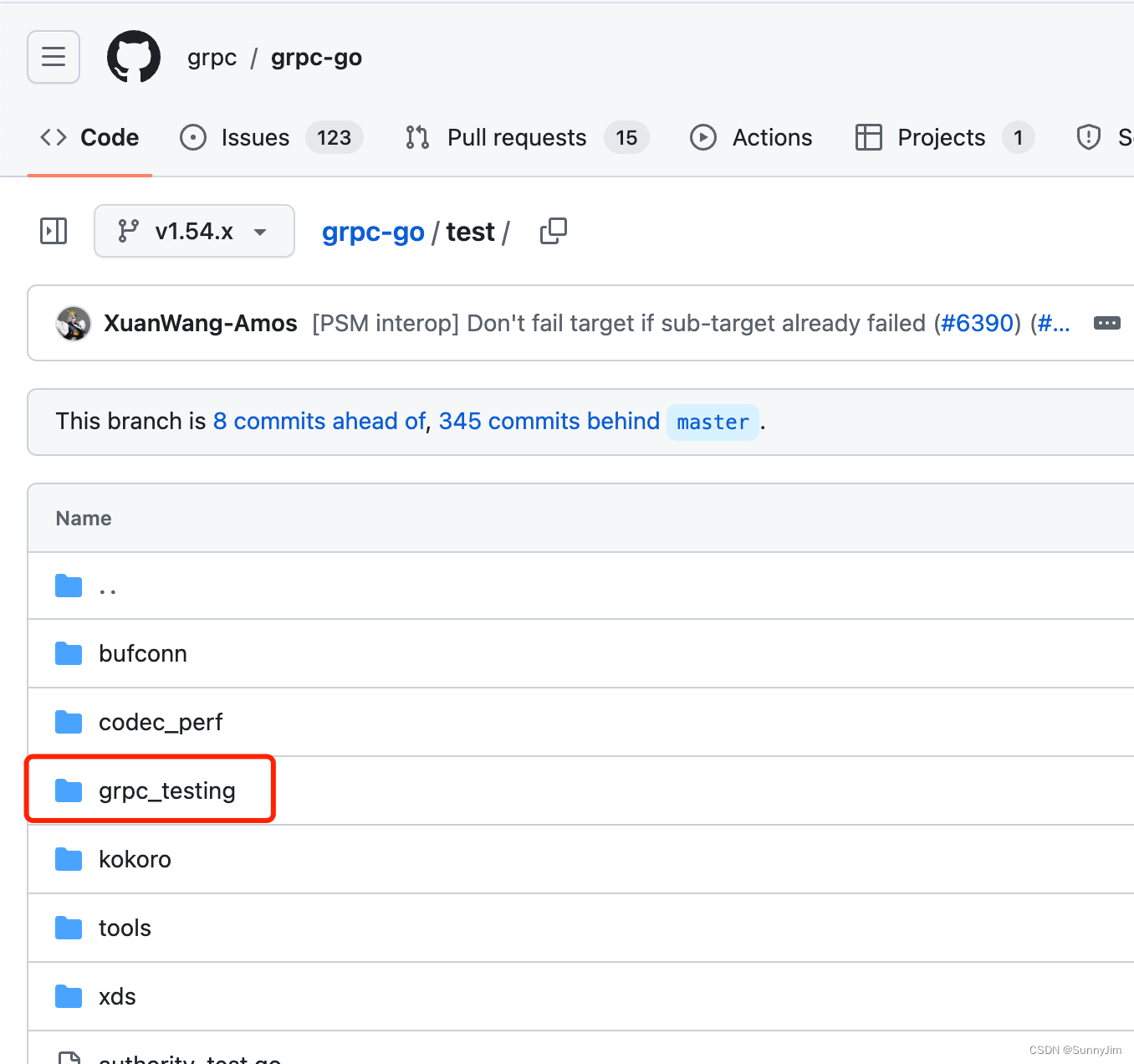Click the test directory breadcrumb text
1134x1064 pixels.
tap(470, 232)
